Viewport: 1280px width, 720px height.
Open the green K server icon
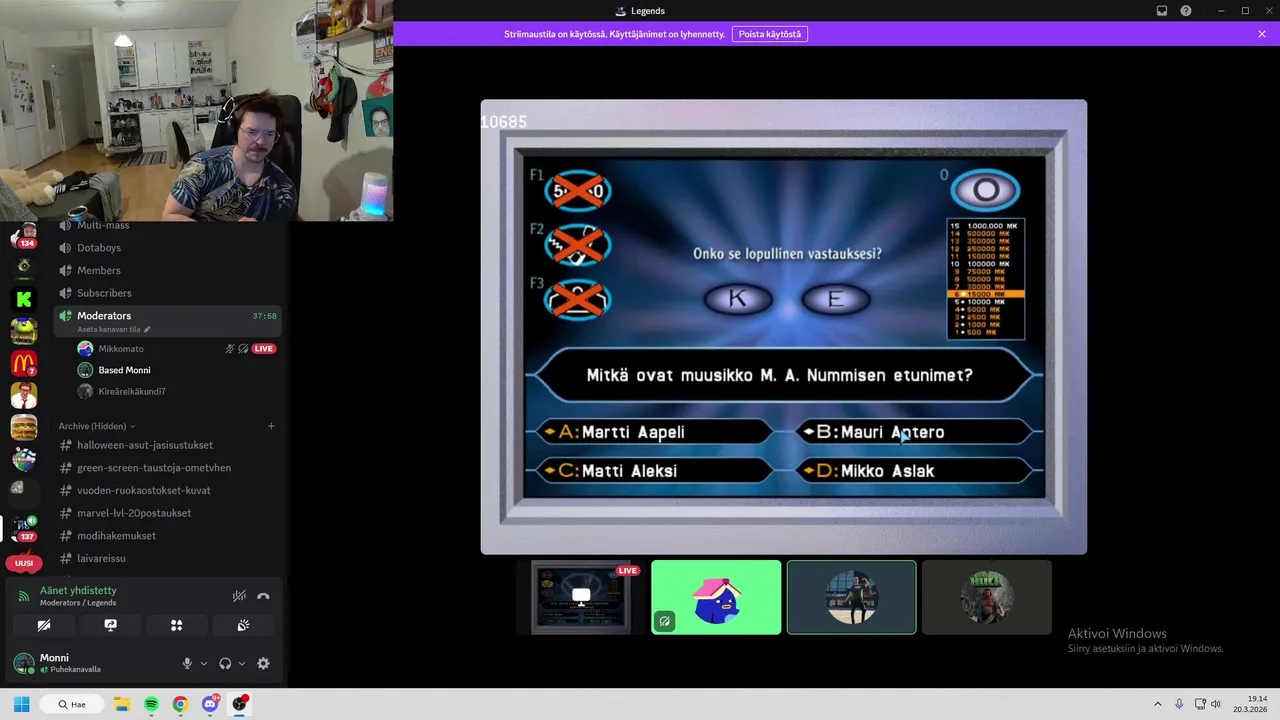tap(24, 298)
